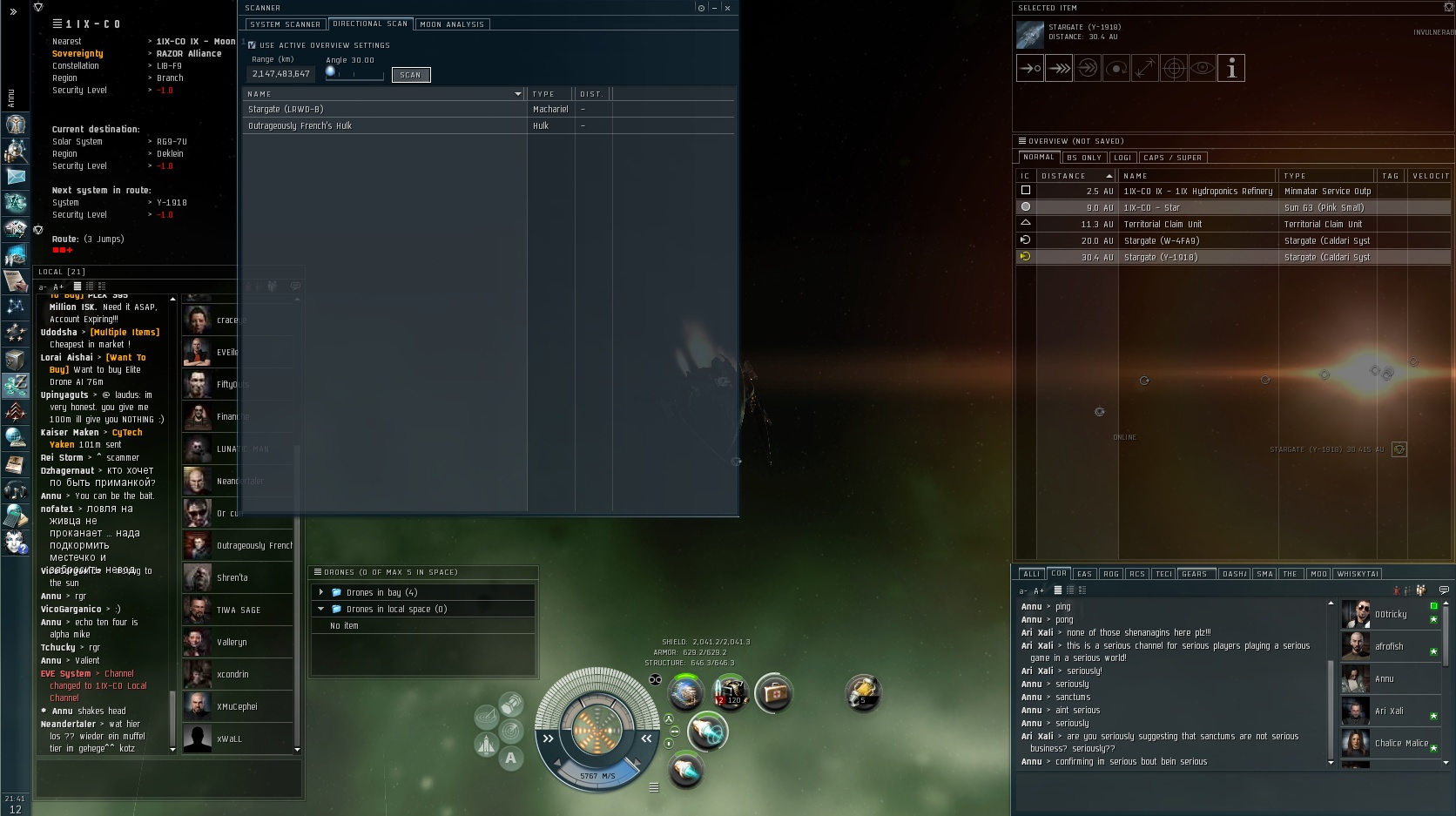Open EVE Mail envelope icon
Screen dimensions: 1456x816
16,177
